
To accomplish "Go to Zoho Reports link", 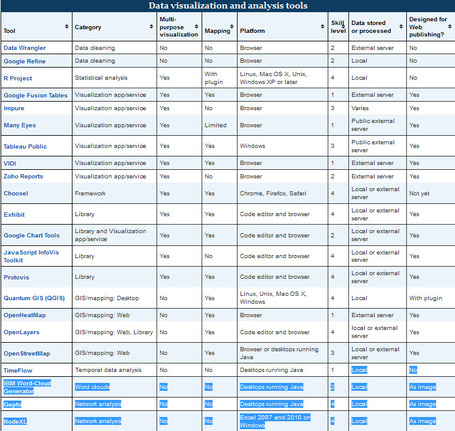I will [23, 176].
